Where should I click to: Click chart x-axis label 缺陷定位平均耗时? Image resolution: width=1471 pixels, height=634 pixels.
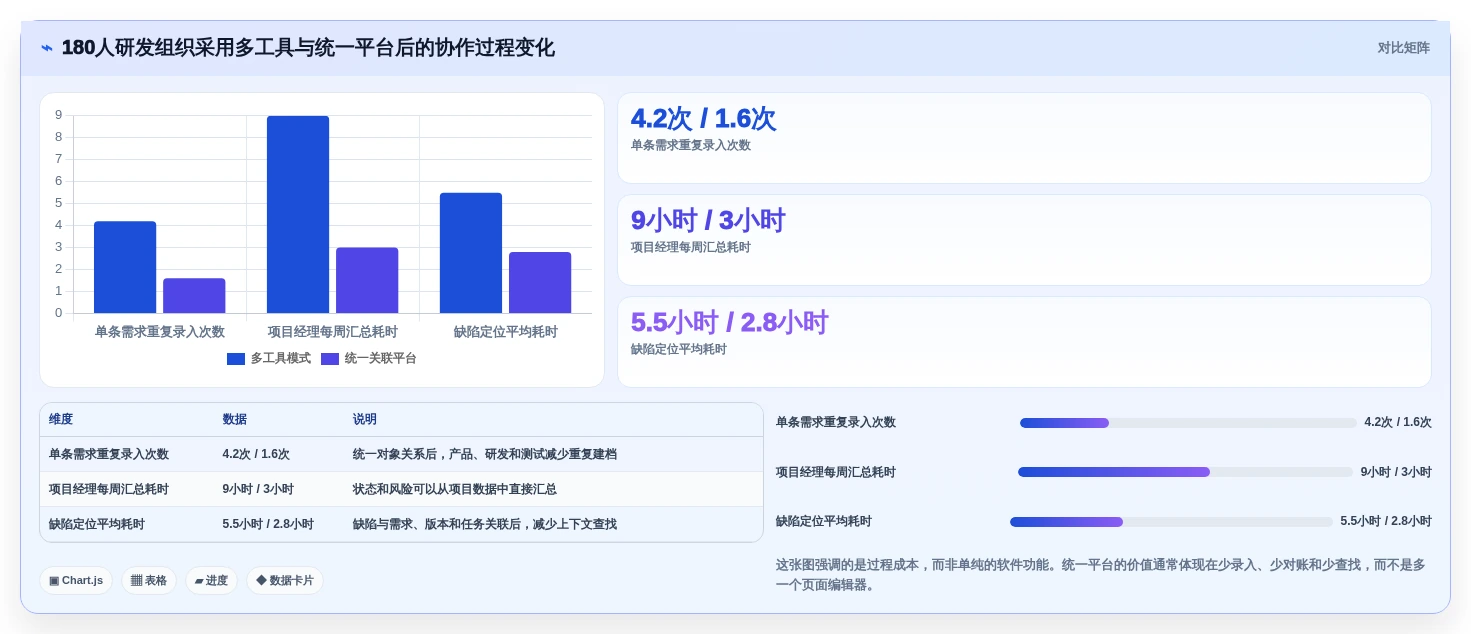(506, 331)
